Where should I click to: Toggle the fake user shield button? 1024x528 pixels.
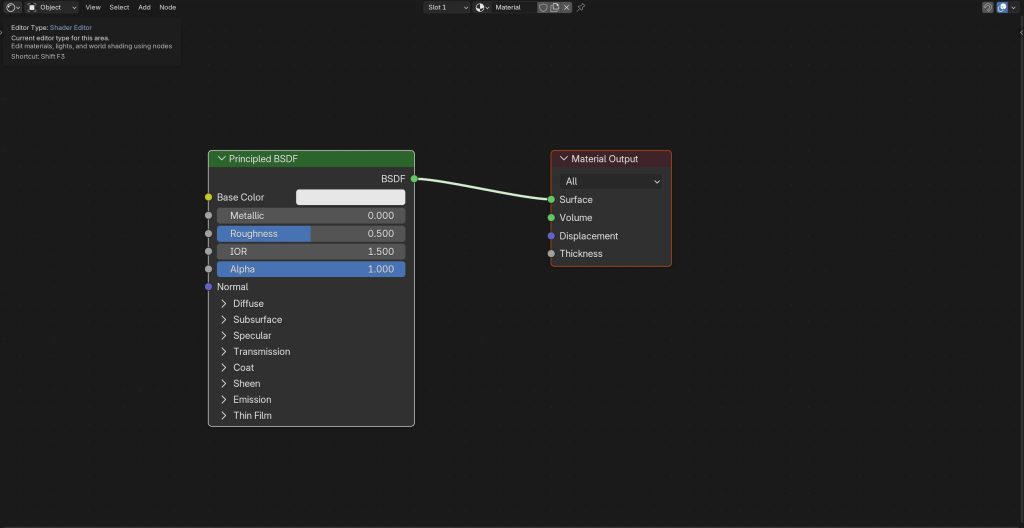click(x=543, y=7)
